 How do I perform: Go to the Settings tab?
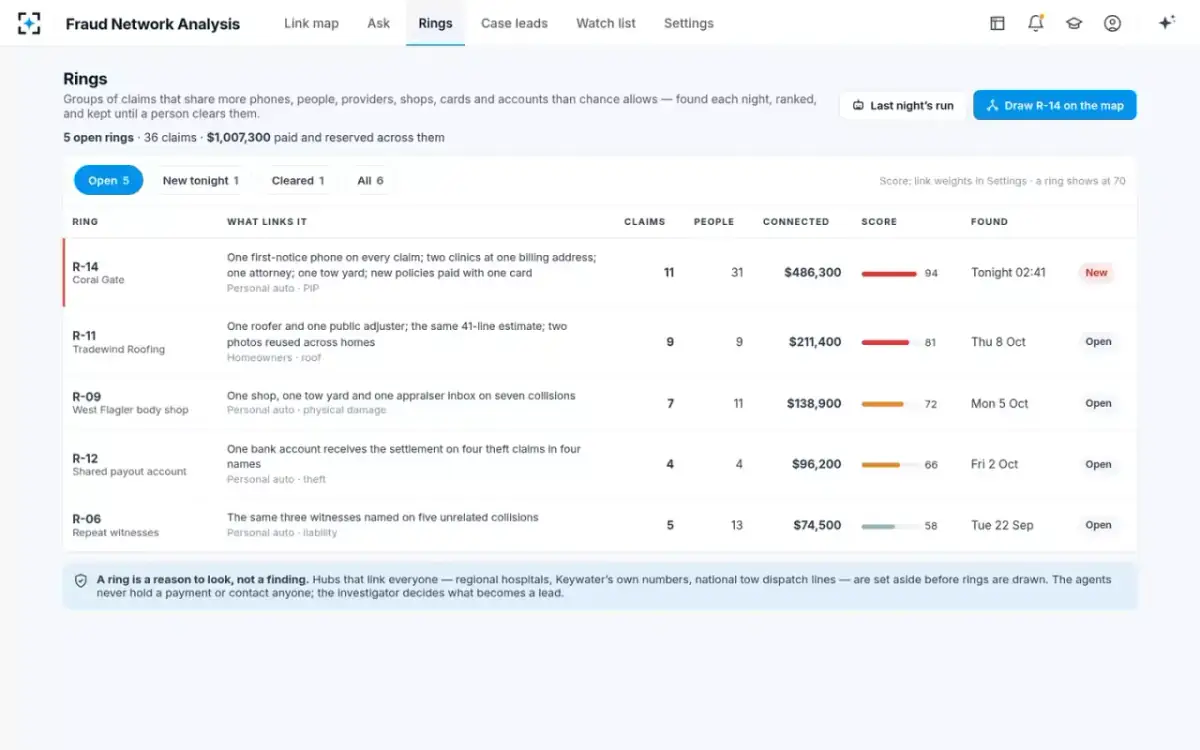point(689,23)
